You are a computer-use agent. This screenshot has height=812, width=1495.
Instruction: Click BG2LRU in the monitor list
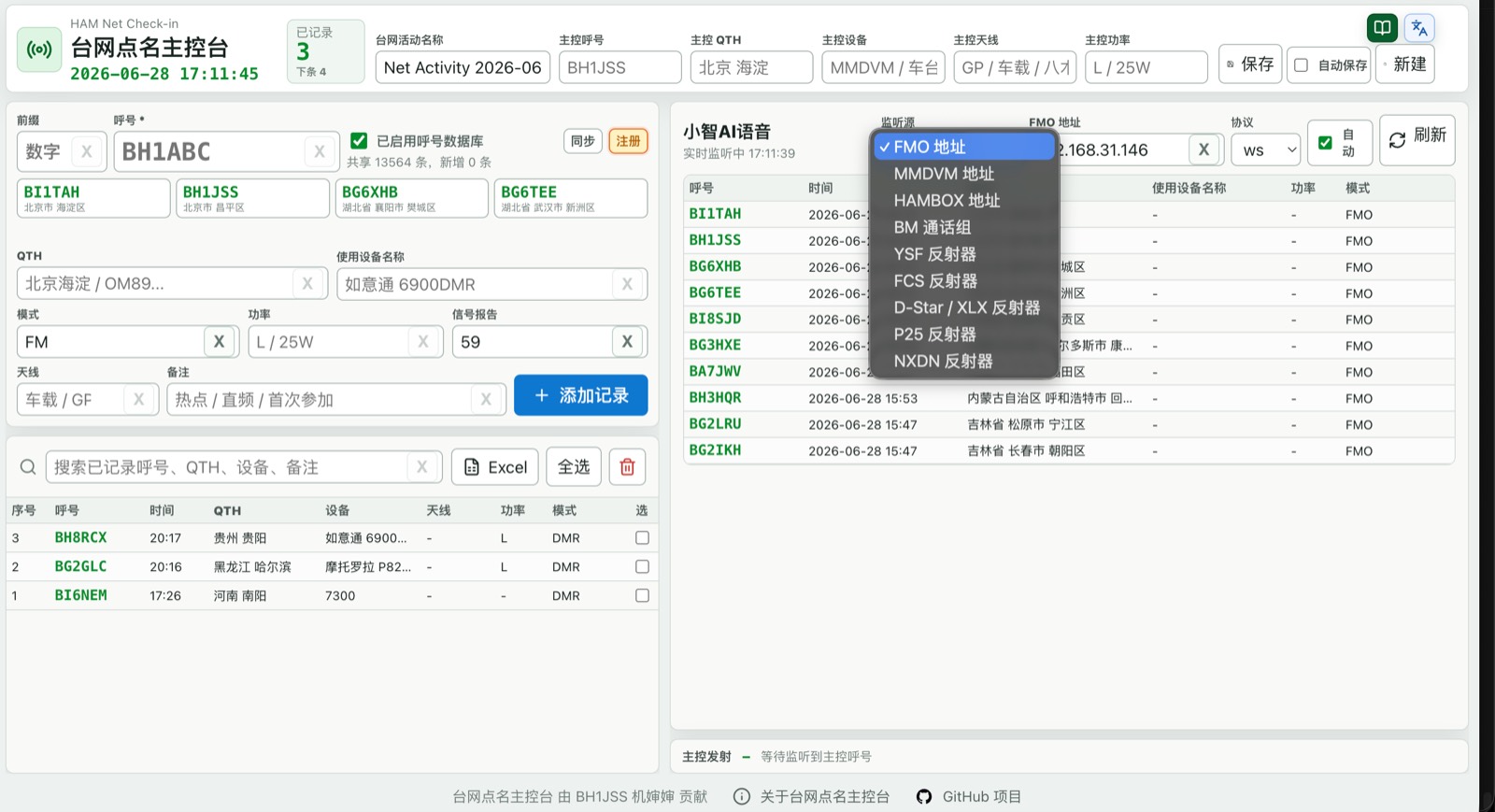tap(715, 423)
